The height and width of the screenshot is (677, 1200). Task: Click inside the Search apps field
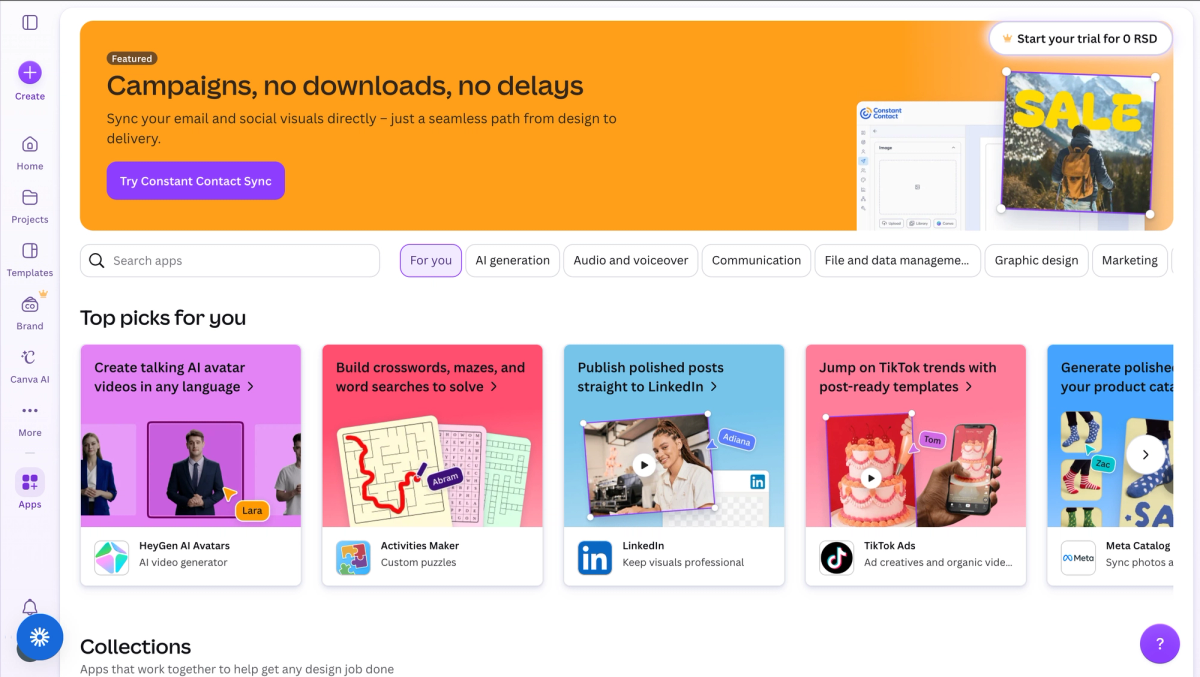[230, 261]
